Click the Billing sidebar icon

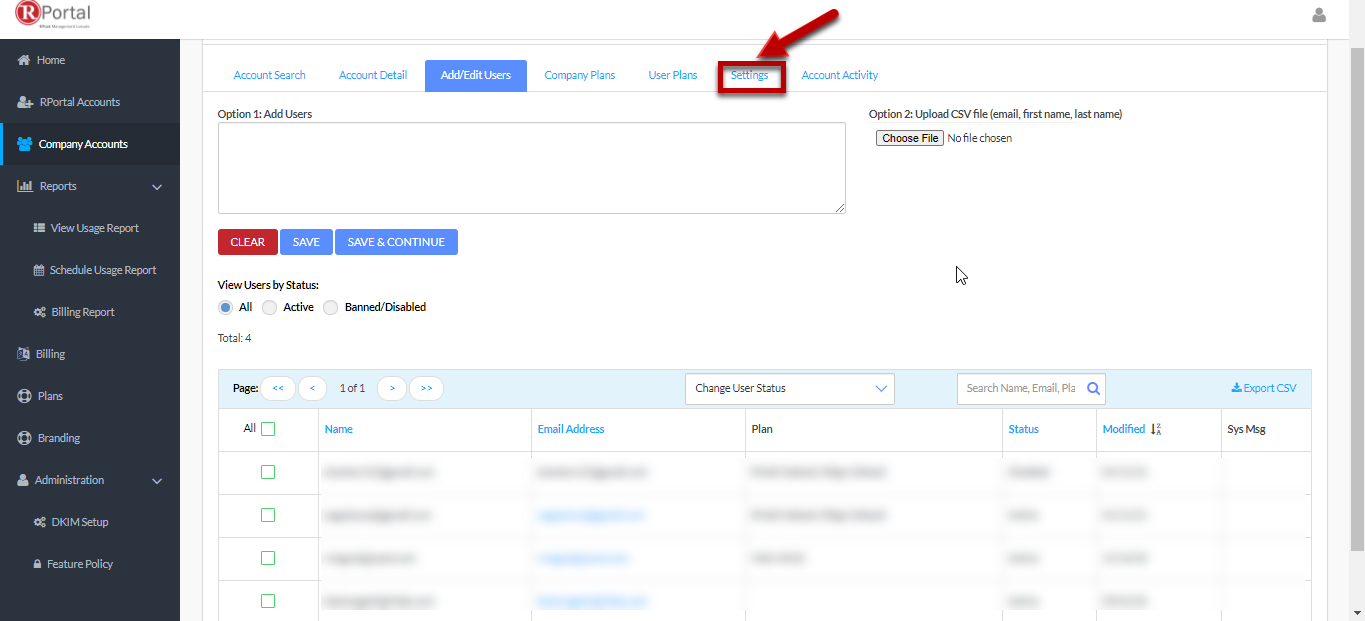24,354
